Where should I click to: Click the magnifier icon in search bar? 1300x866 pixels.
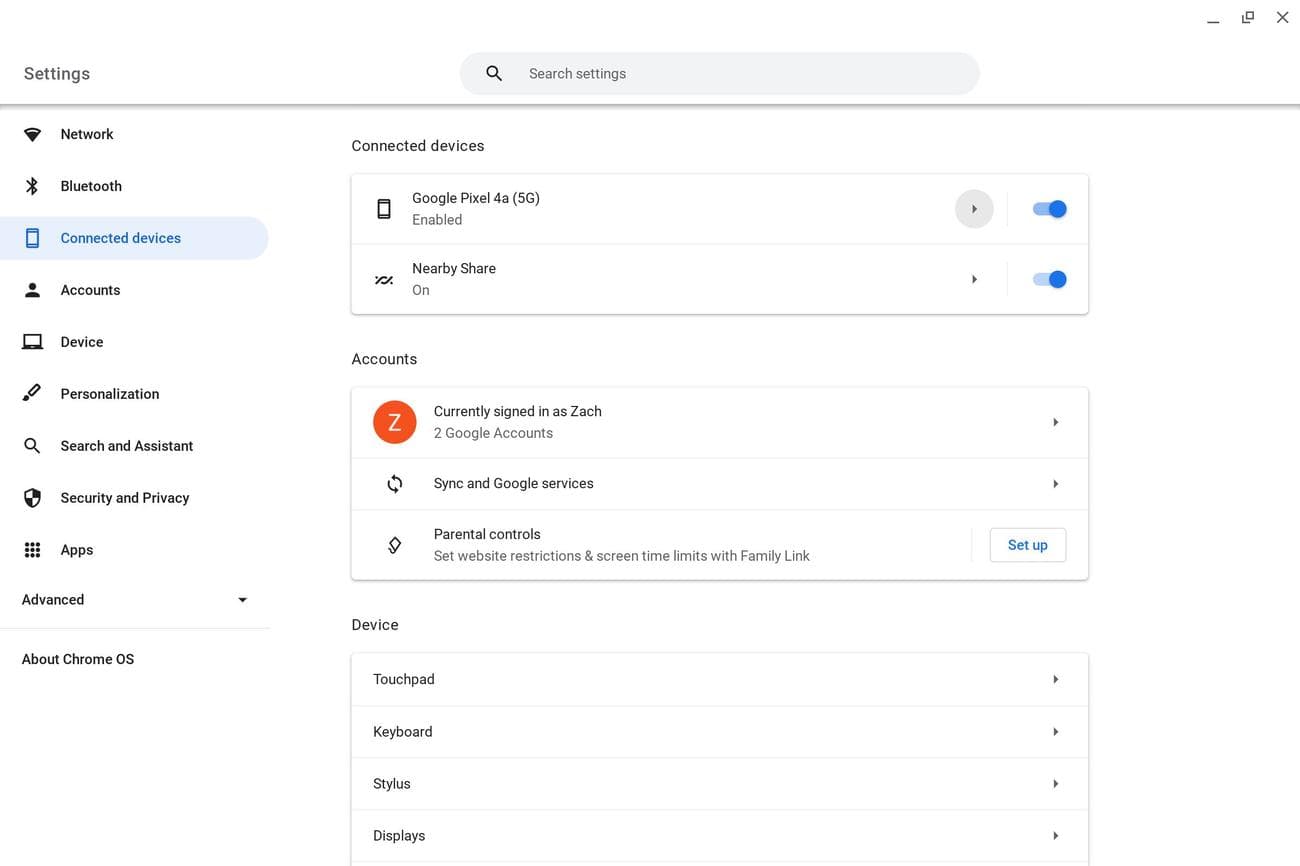494,74
